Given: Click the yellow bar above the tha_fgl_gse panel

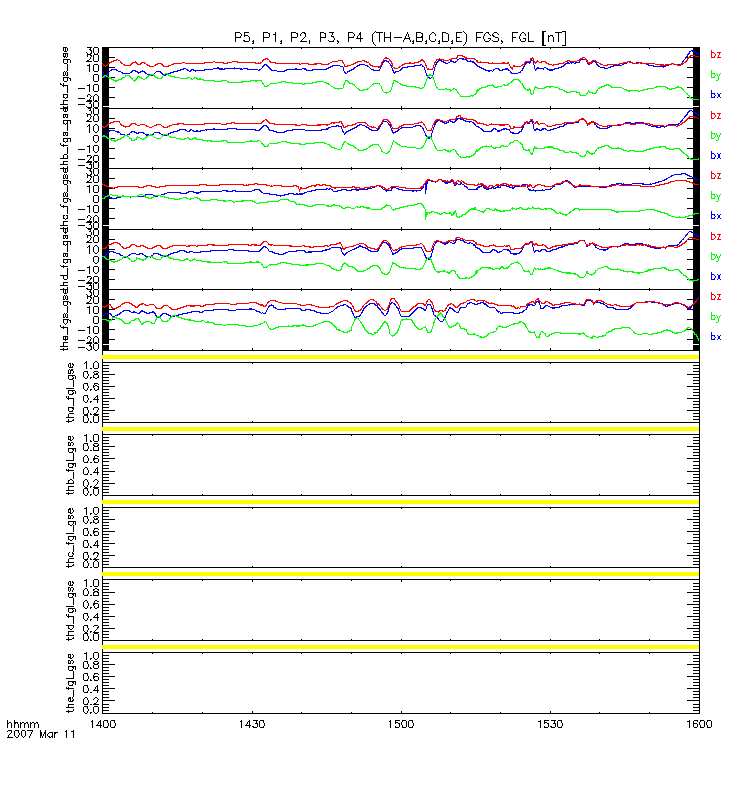Looking at the screenshot, I should (401, 357).
